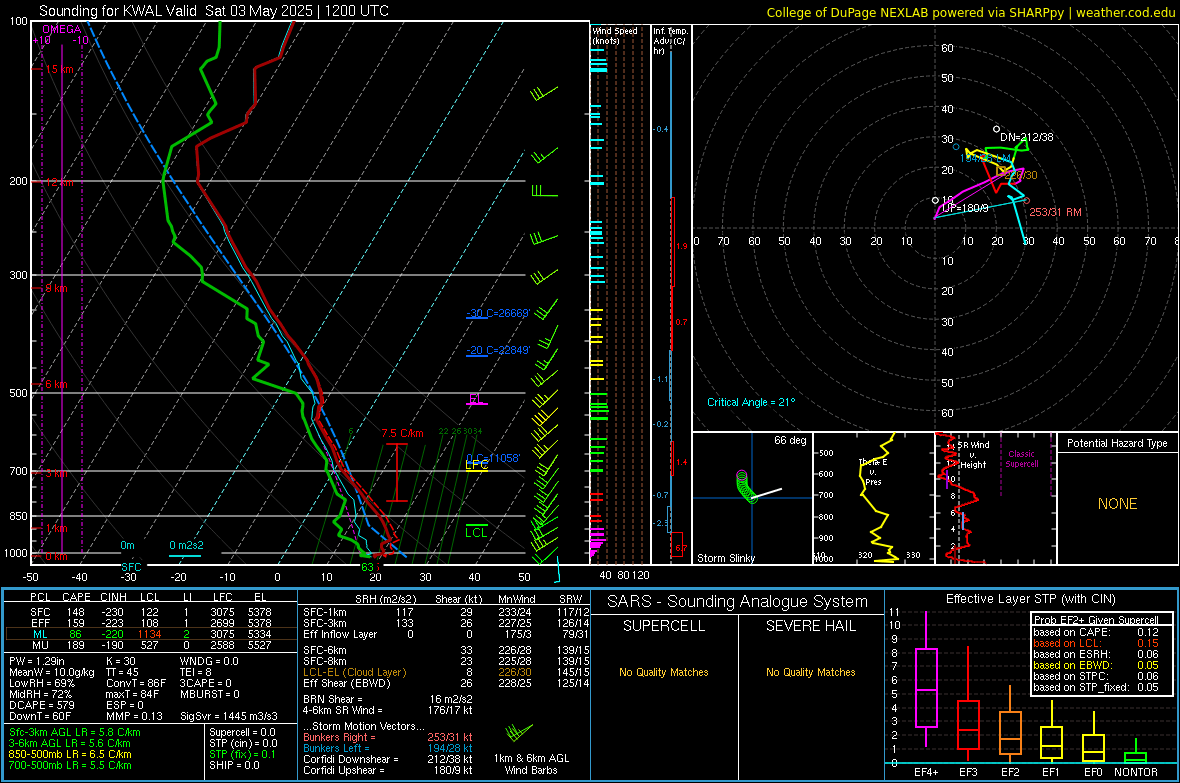Image resolution: width=1180 pixels, height=783 pixels.
Task: Click the '66 deg' slinky value
Action: pos(790,440)
